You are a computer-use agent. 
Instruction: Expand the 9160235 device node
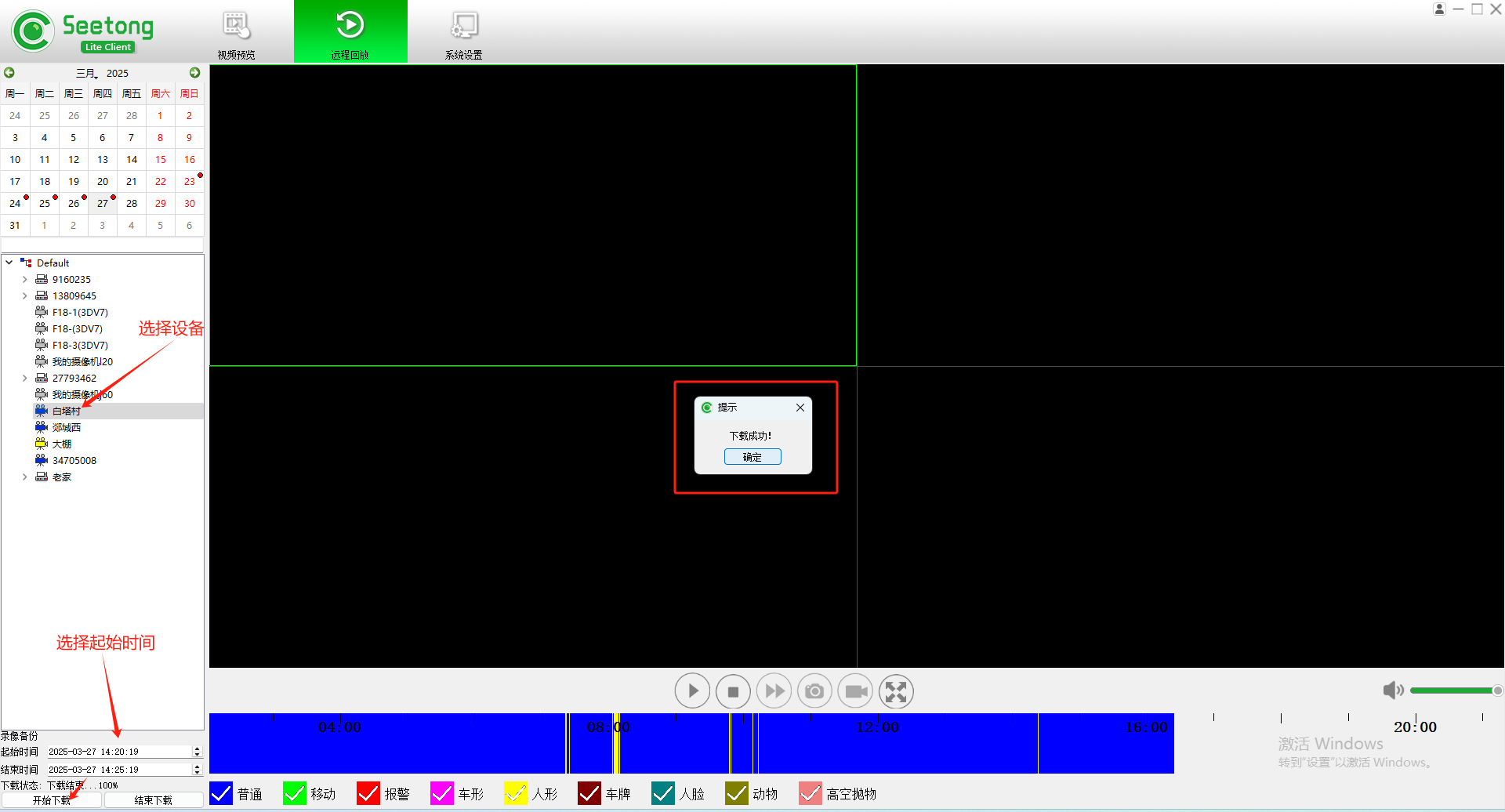(25, 280)
